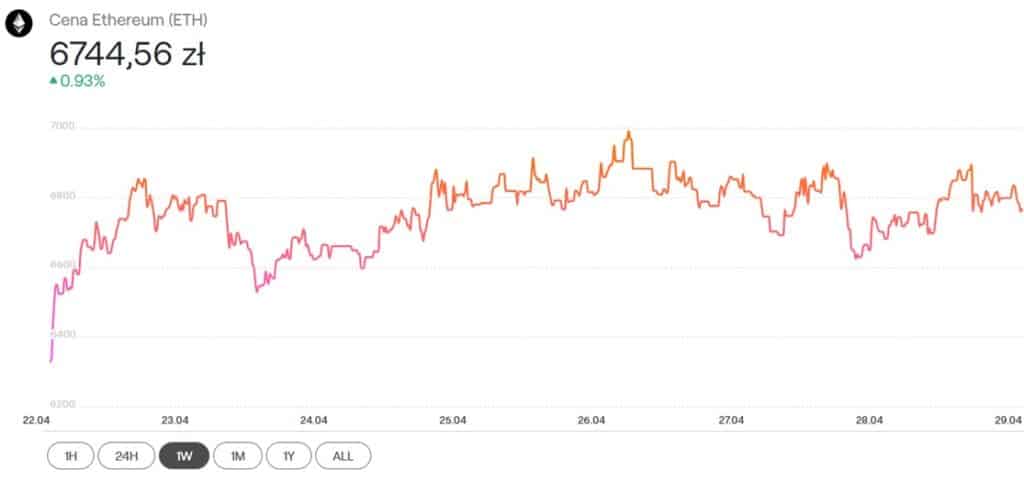Click the chart peak near 26.04
The width and height of the screenshot is (1024, 483).
(x=628, y=132)
